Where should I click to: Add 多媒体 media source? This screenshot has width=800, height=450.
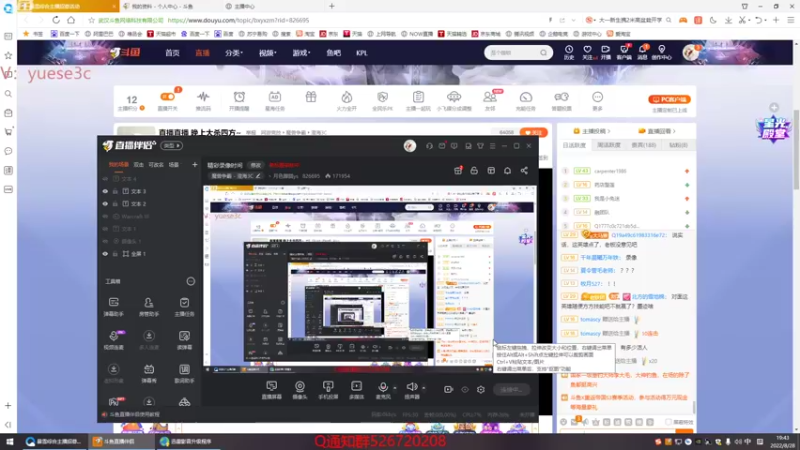pos(357,390)
